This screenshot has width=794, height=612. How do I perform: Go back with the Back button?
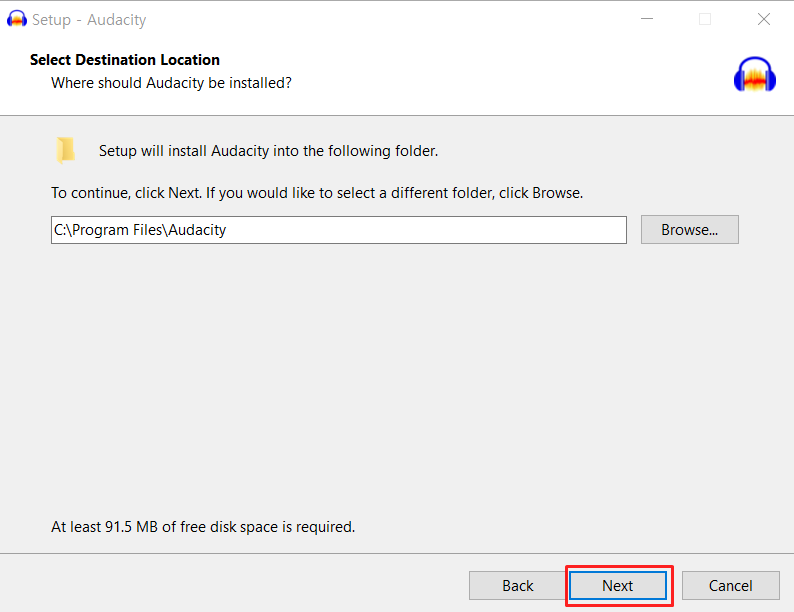(x=518, y=586)
